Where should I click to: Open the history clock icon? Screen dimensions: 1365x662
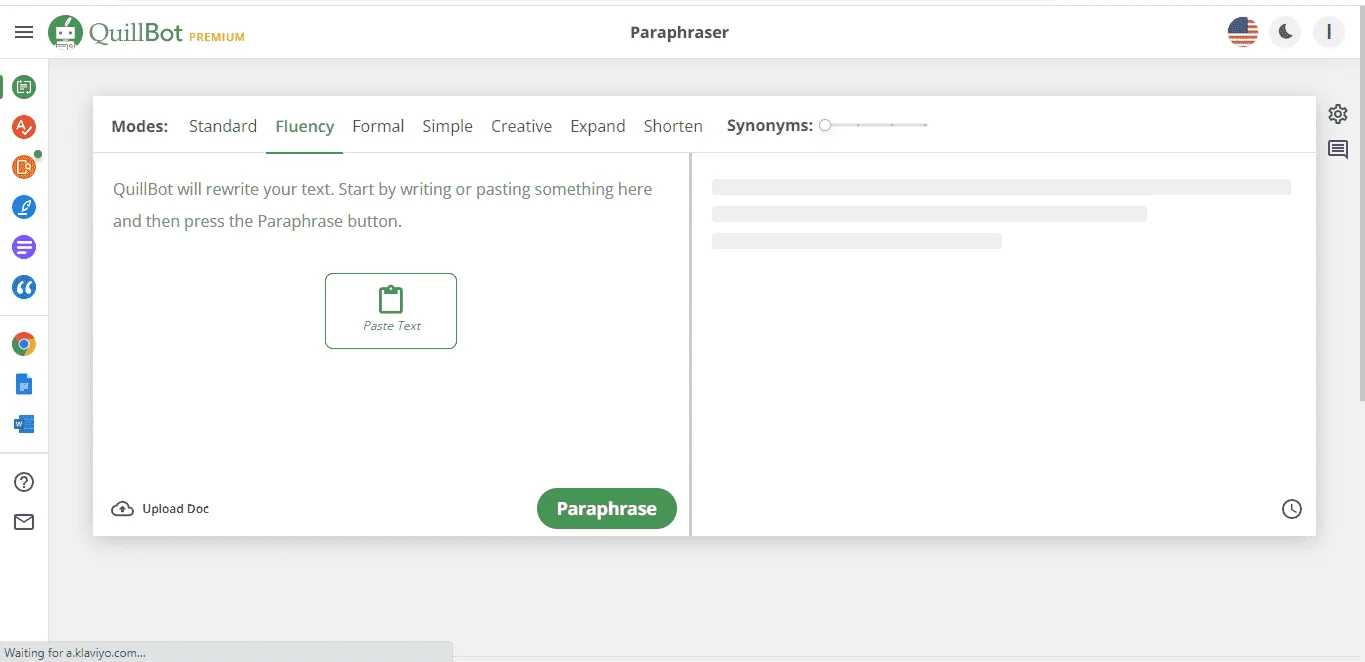point(1292,509)
